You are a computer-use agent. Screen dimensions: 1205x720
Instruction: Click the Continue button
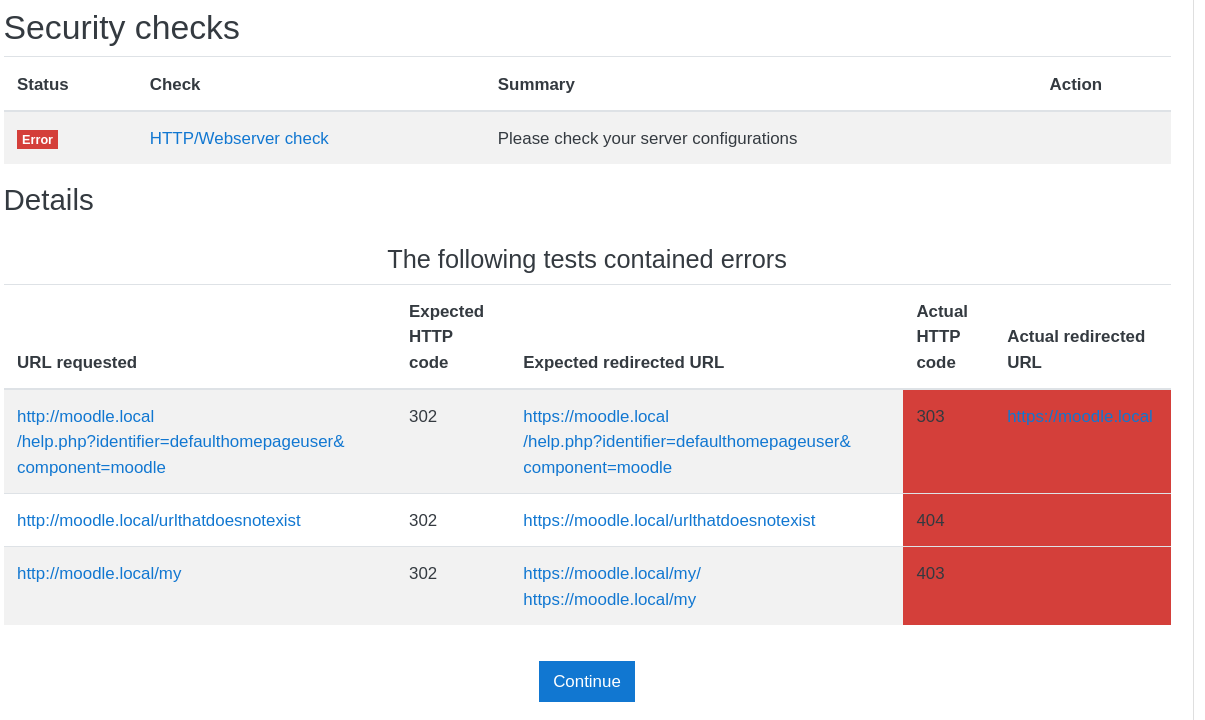pyautogui.click(x=586, y=681)
